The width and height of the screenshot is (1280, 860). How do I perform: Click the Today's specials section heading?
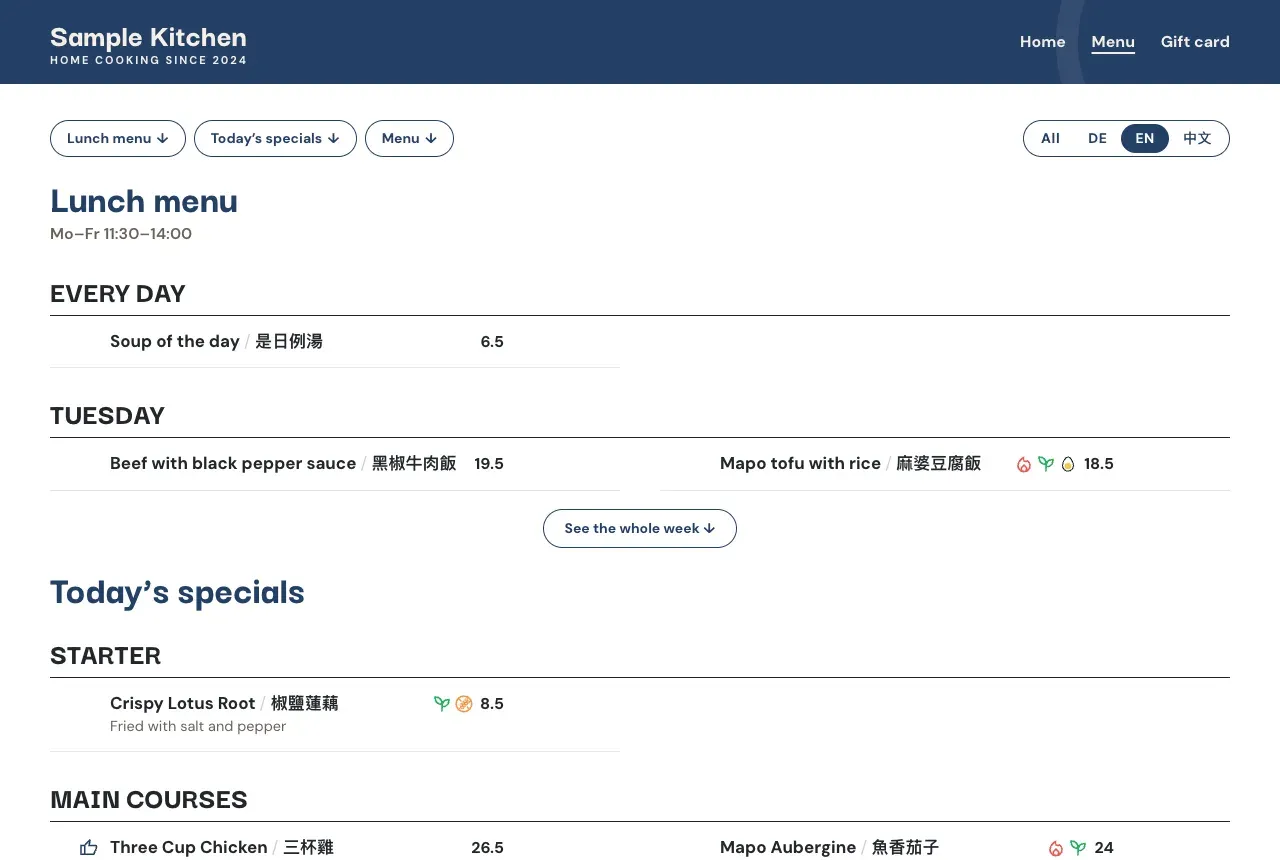(177, 592)
